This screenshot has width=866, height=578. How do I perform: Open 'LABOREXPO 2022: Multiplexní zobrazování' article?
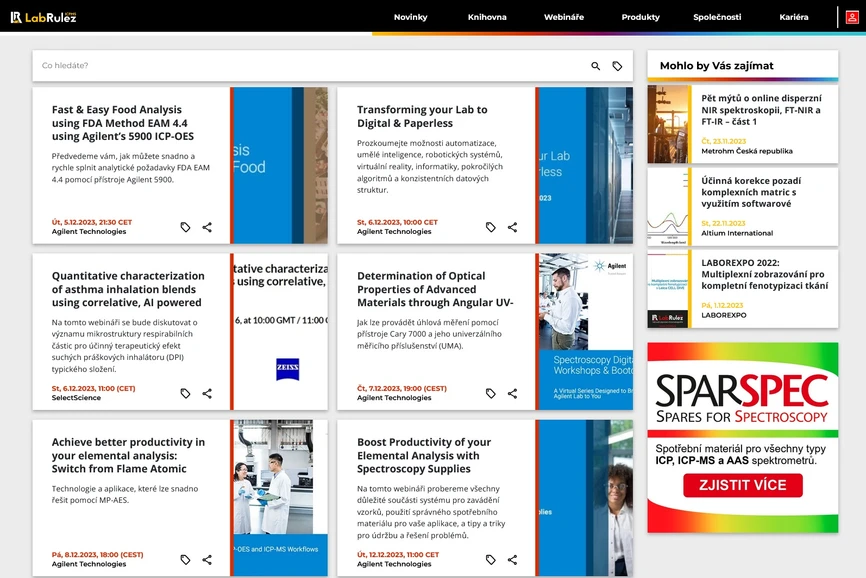764,274
